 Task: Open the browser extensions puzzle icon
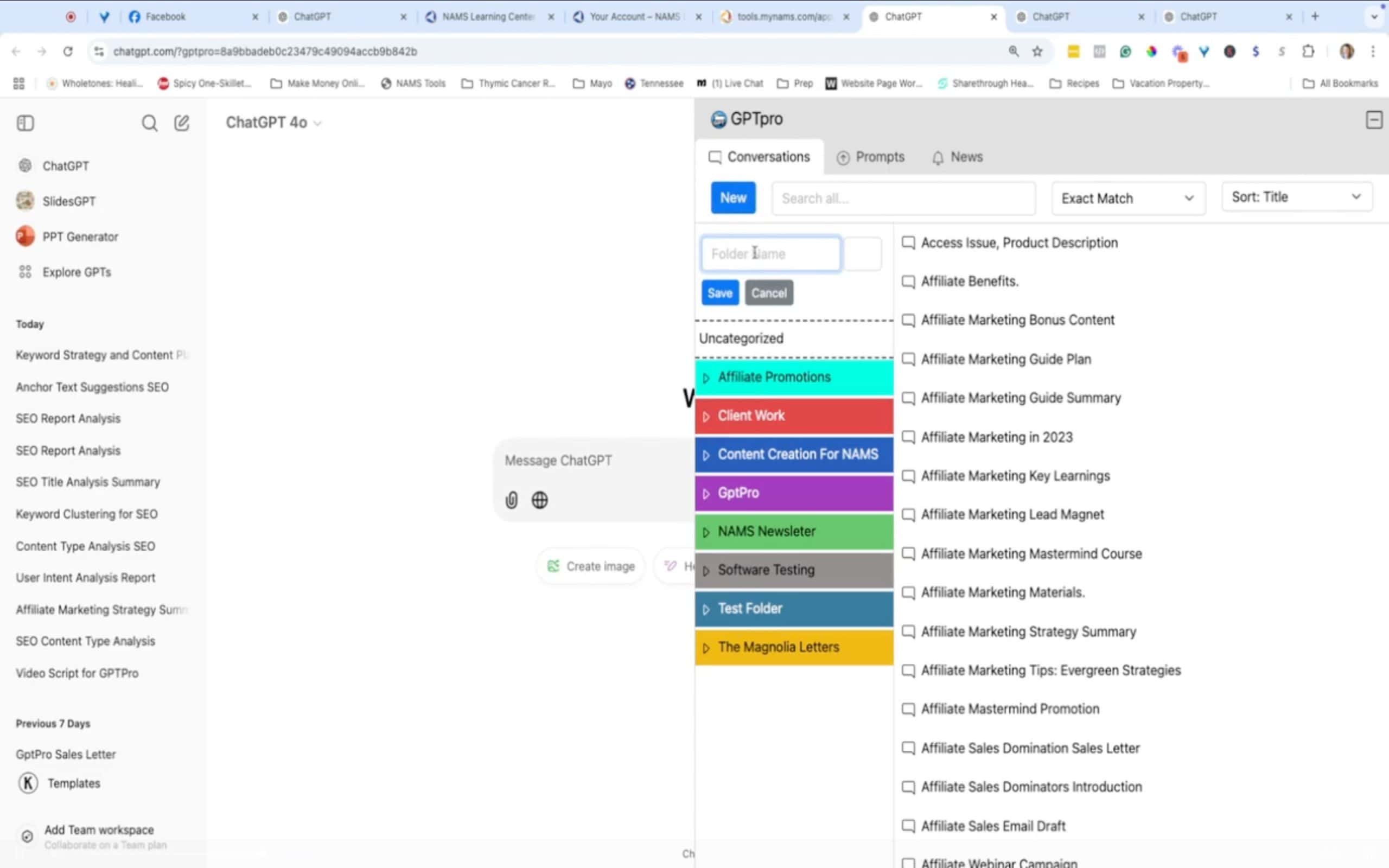click(x=1308, y=52)
